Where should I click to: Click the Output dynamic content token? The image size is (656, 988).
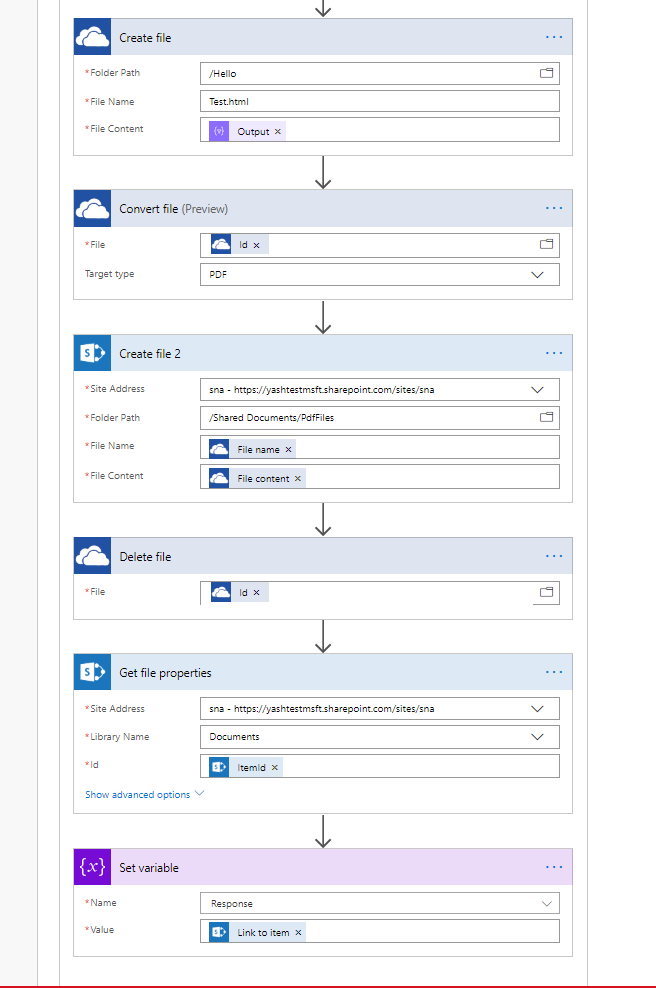pos(247,131)
